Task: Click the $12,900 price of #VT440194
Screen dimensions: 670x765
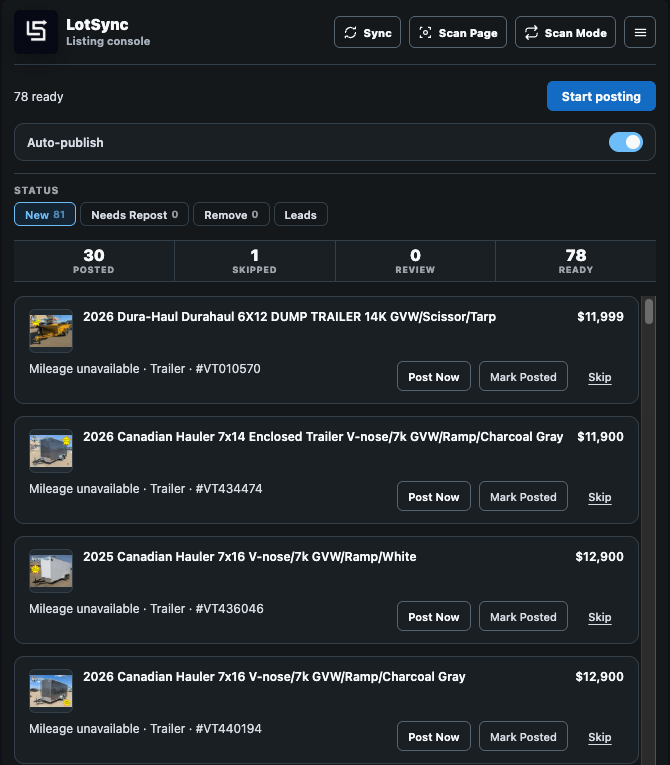Action: click(x=599, y=677)
